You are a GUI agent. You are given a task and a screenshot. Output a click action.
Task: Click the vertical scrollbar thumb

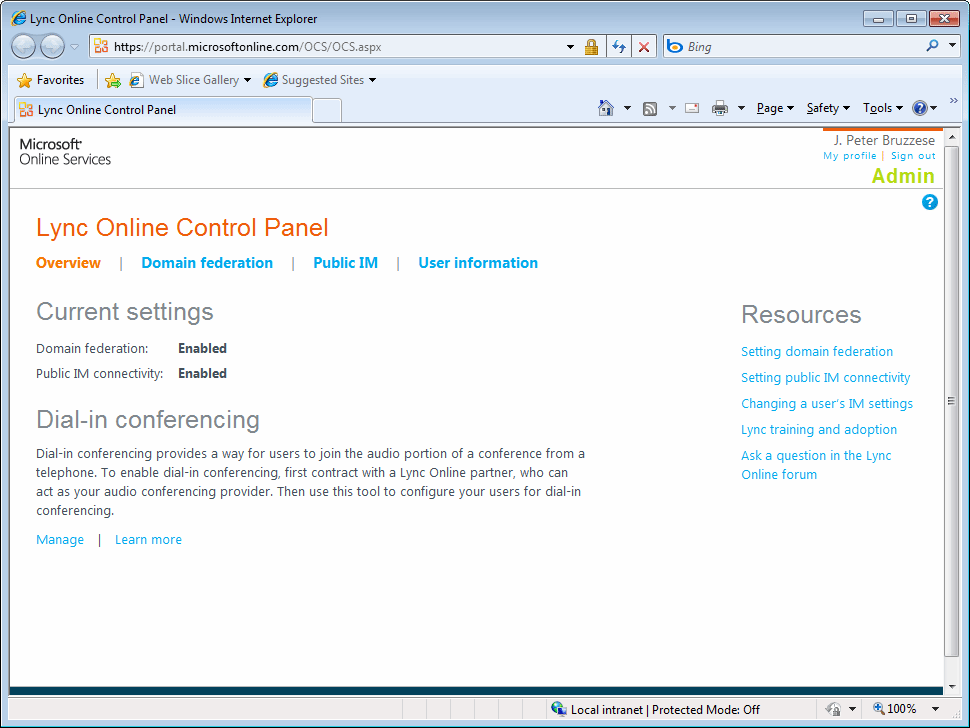point(951,401)
